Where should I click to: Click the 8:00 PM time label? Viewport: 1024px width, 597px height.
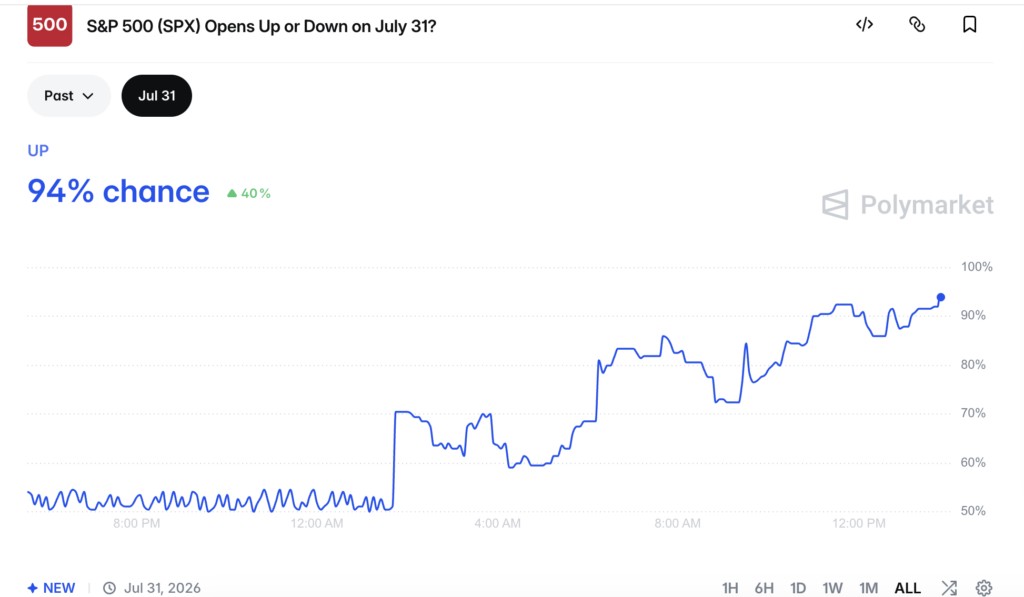[x=136, y=523]
